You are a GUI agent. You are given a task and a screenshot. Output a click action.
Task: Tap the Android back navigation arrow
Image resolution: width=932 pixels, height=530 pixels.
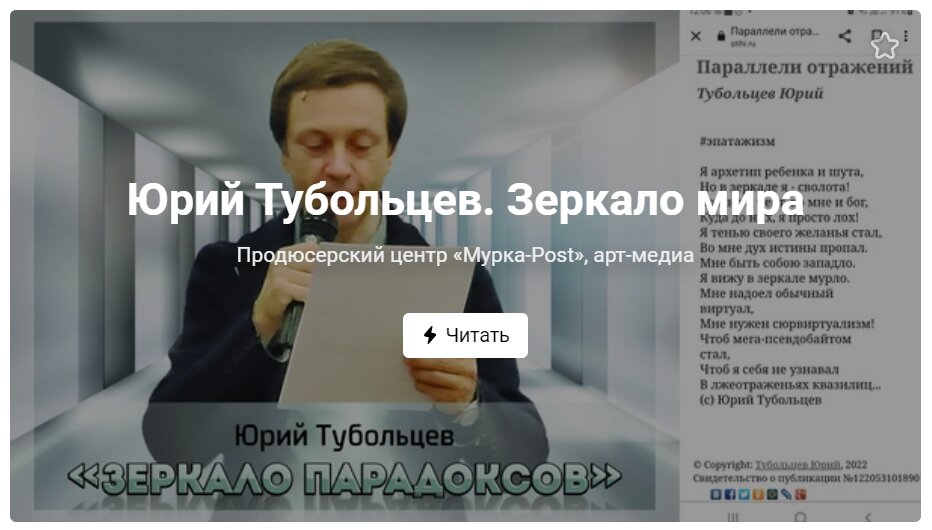868,517
